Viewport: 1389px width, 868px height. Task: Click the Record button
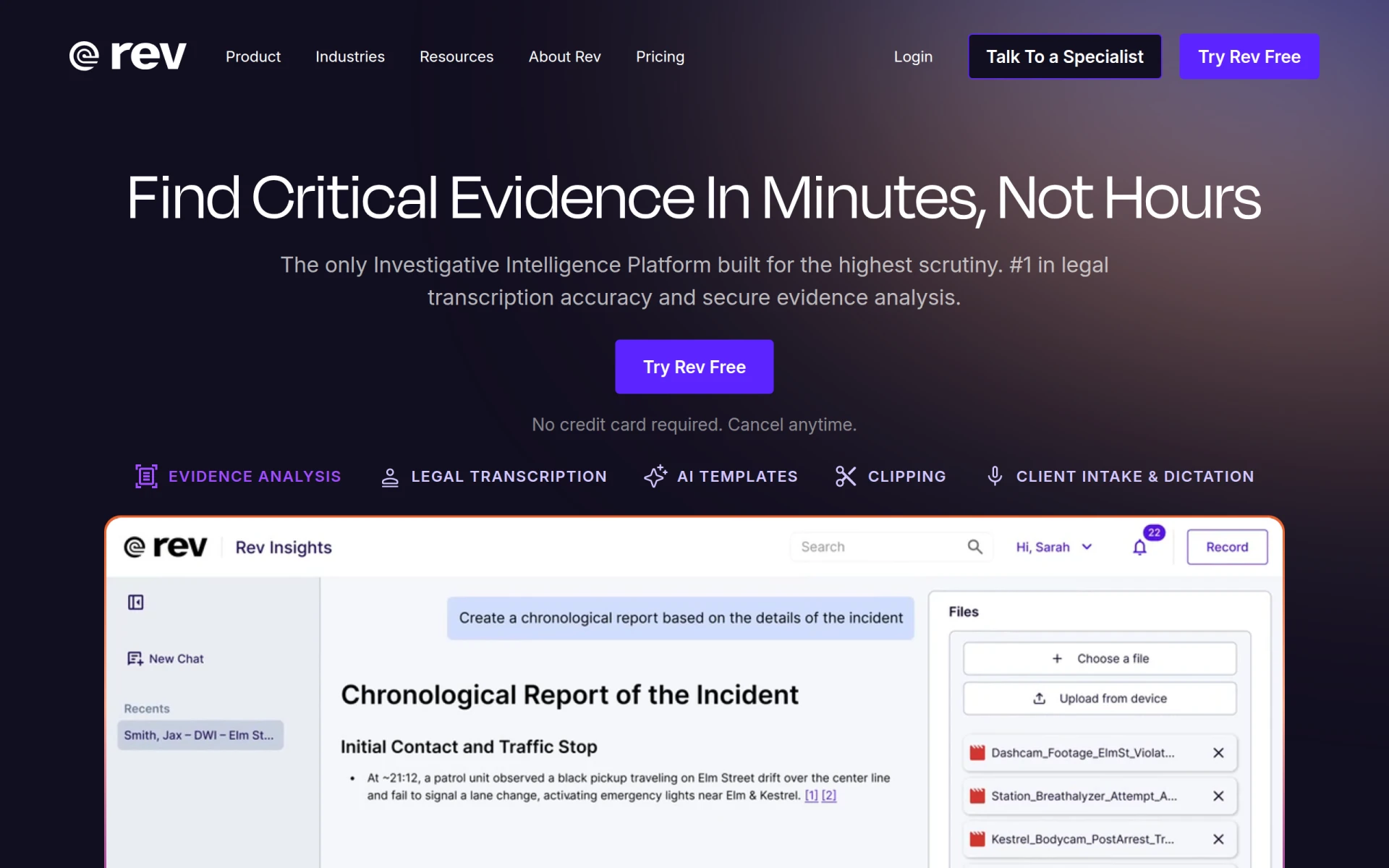(x=1227, y=547)
